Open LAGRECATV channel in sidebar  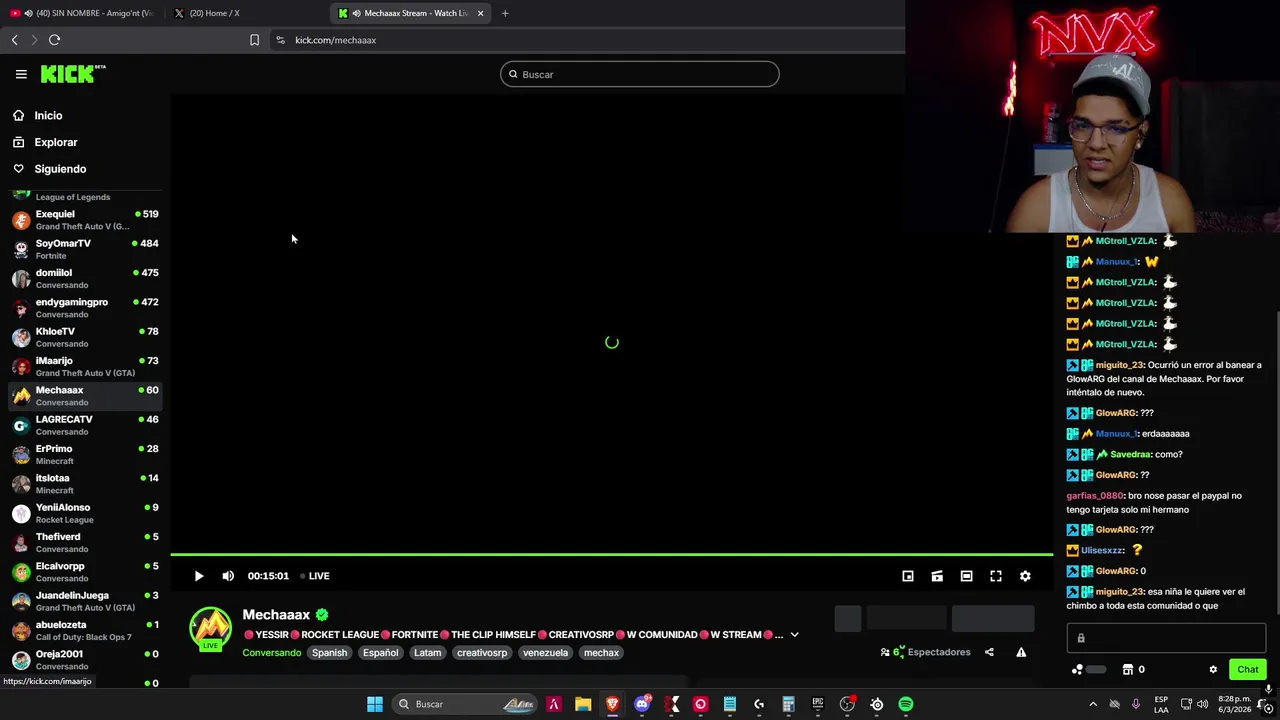pos(85,425)
